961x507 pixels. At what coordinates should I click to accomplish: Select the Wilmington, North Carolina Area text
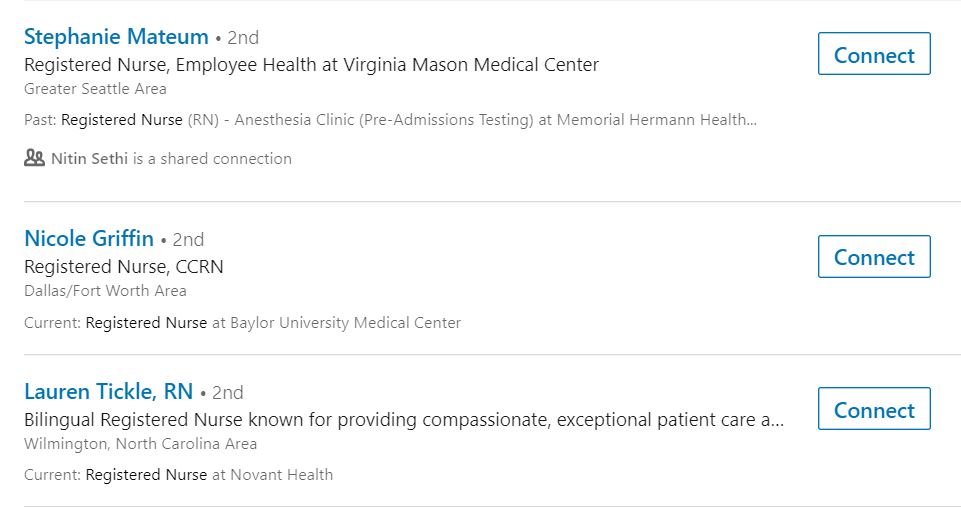(x=140, y=443)
